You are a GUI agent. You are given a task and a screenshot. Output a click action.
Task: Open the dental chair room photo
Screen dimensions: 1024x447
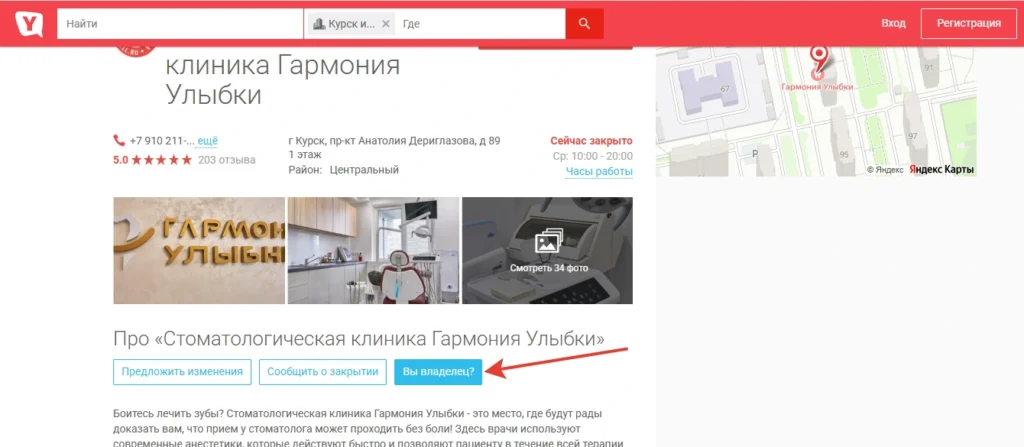[x=374, y=250]
